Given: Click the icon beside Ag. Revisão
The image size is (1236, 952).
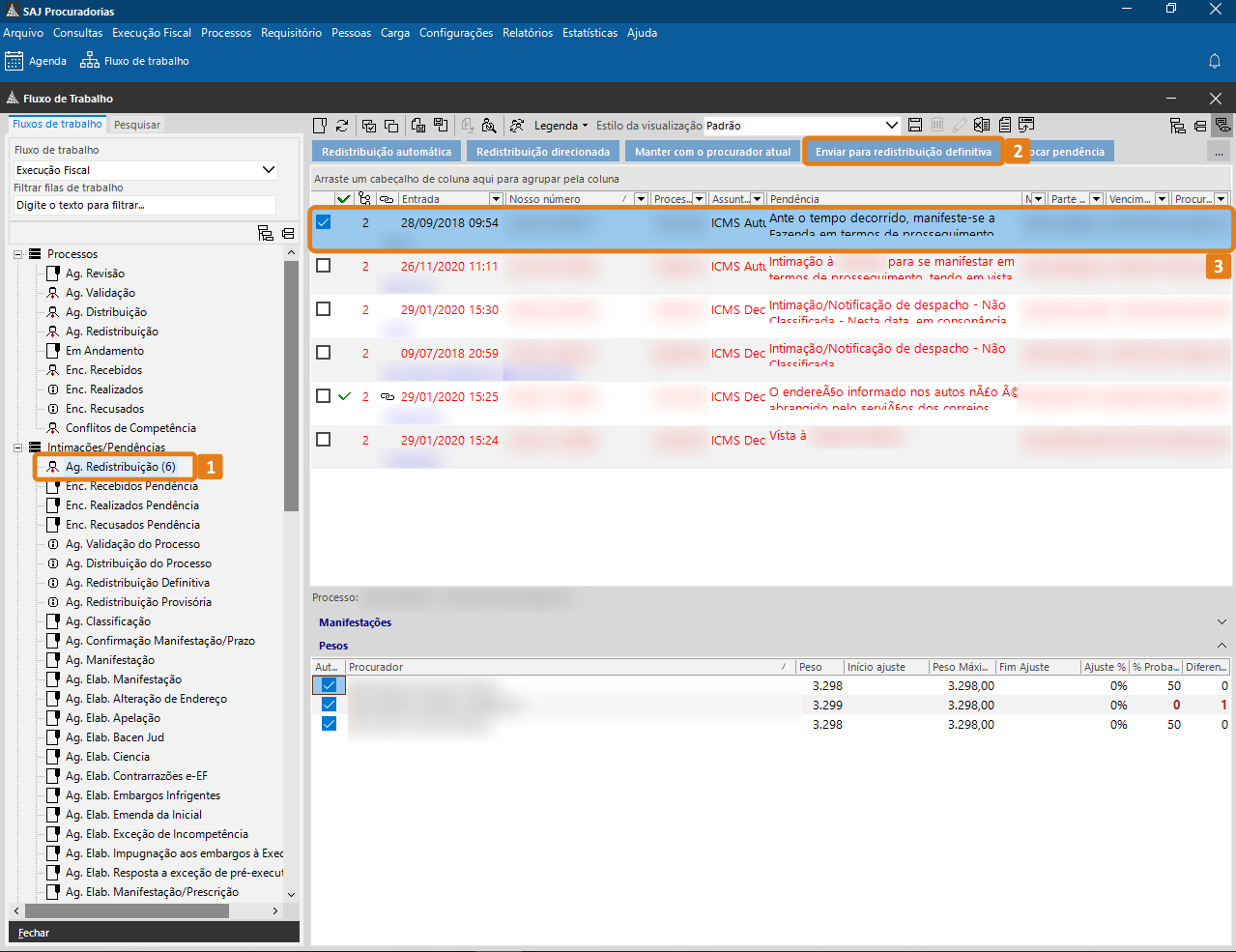Looking at the screenshot, I should 53,274.
